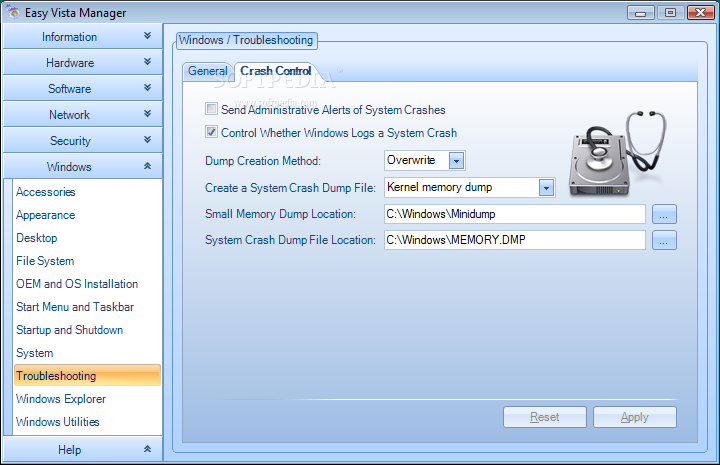Click the hard drive stethoscope image
This screenshot has height=465, width=720.
618,154
